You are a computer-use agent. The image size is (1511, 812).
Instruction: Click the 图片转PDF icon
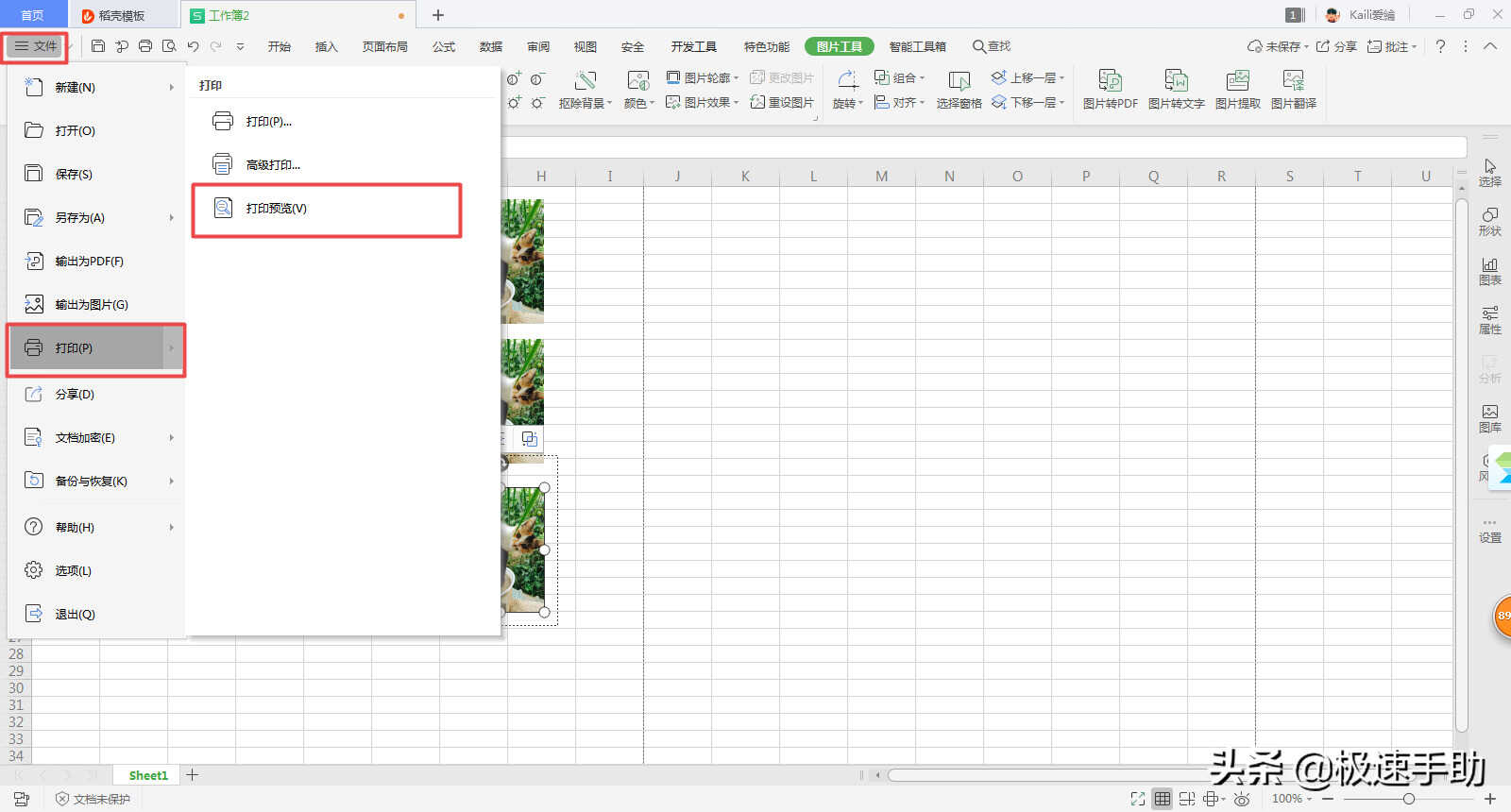pos(1111,80)
